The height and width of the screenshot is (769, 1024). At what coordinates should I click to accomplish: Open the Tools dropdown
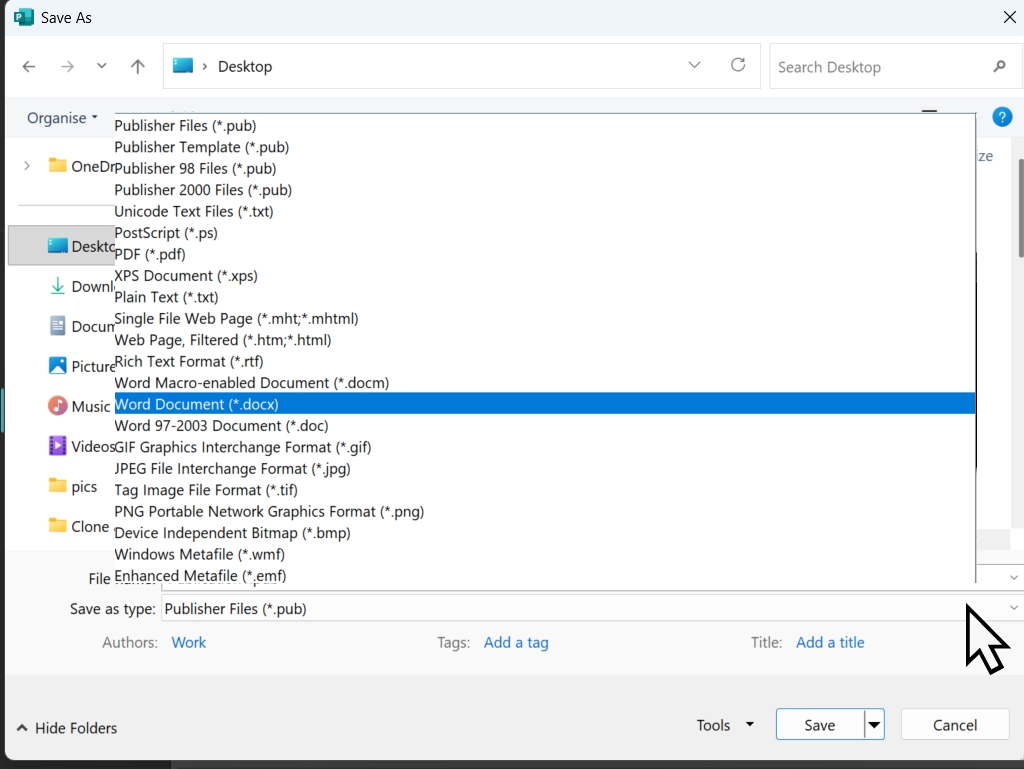725,725
